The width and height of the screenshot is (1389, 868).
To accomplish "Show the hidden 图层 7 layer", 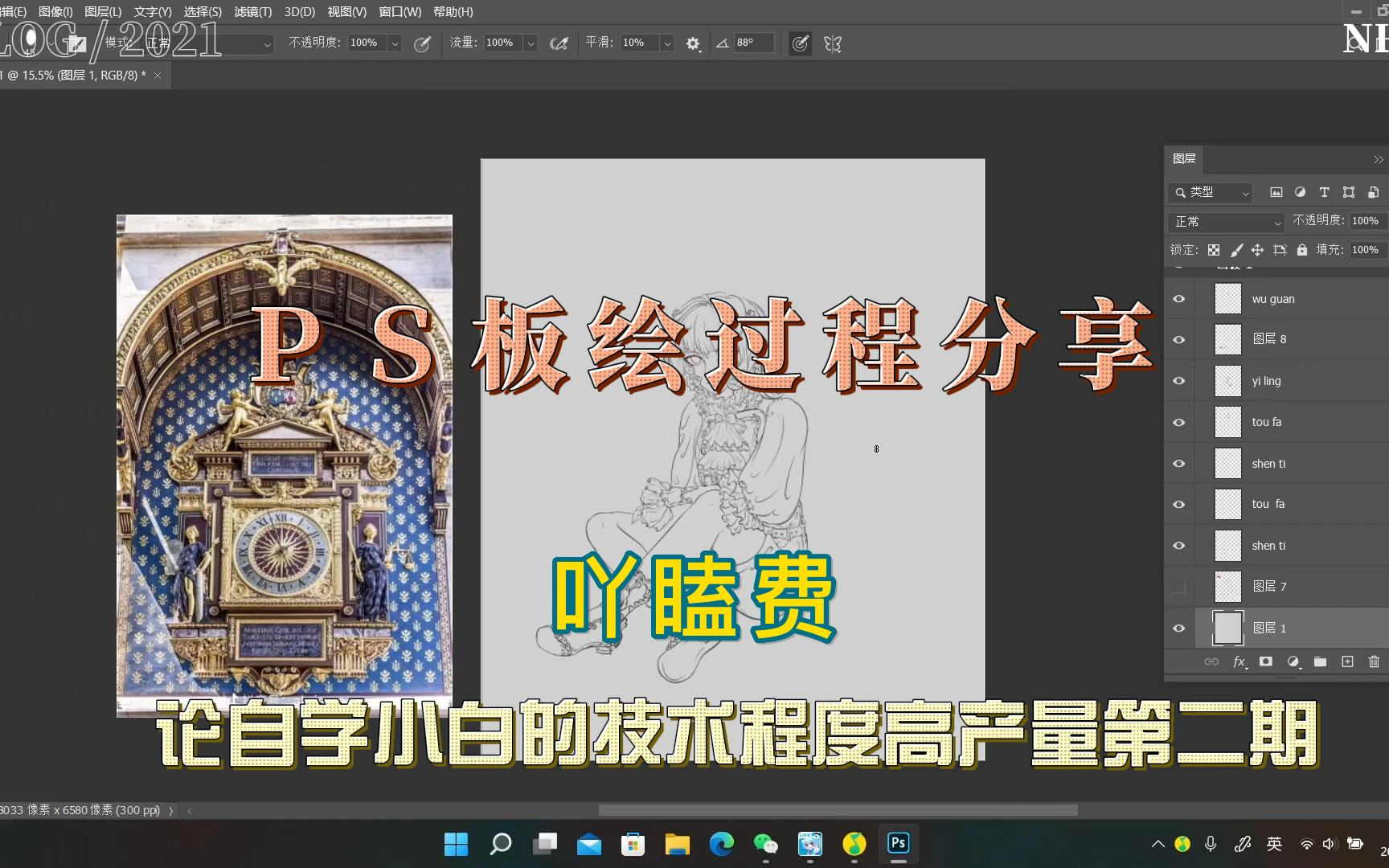I will pyautogui.click(x=1179, y=587).
